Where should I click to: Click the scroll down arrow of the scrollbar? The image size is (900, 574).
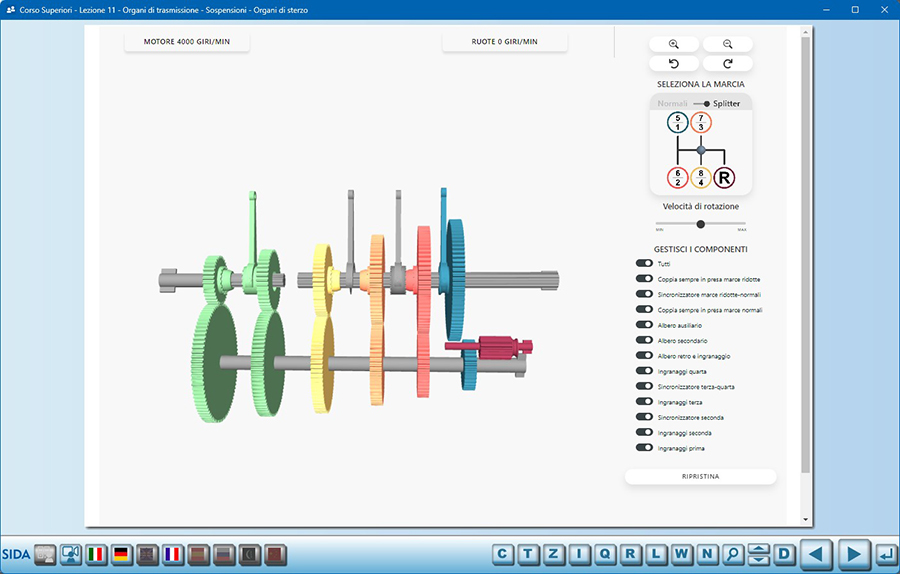pos(806,520)
